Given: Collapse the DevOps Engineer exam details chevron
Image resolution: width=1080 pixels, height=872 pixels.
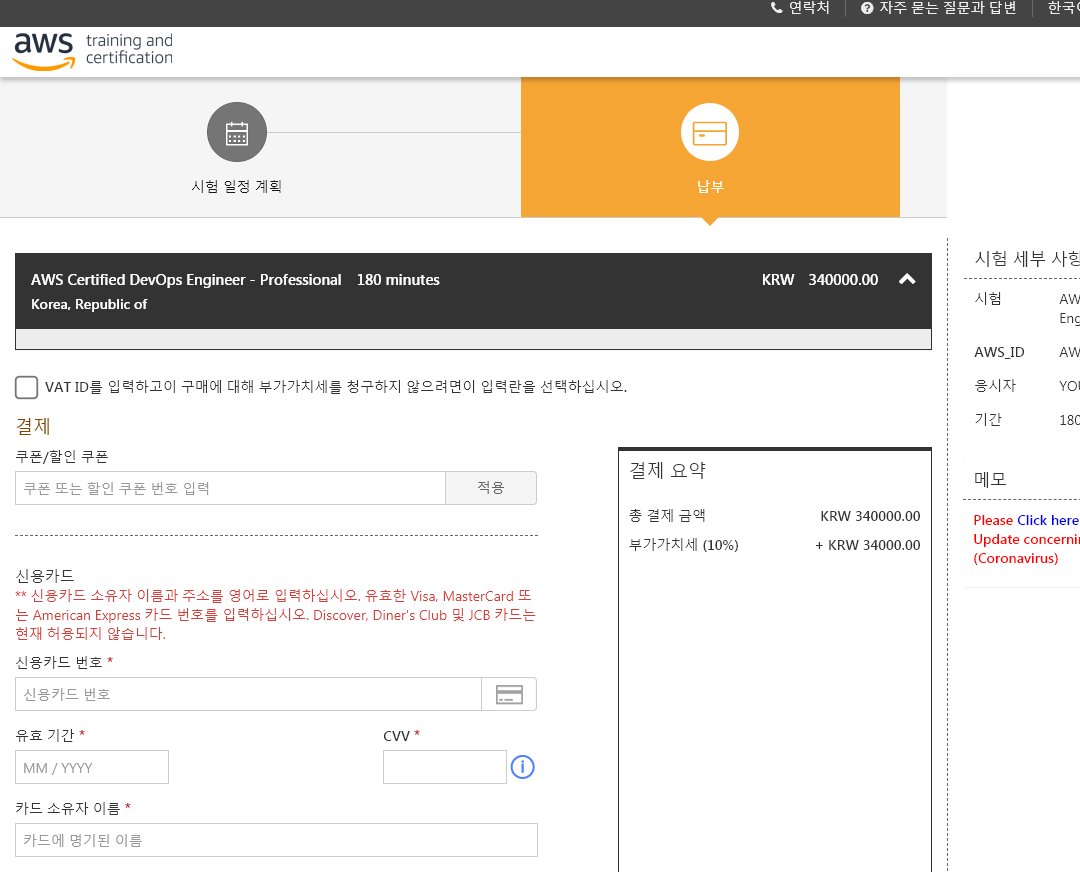Looking at the screenshot, I should (907, 279).
